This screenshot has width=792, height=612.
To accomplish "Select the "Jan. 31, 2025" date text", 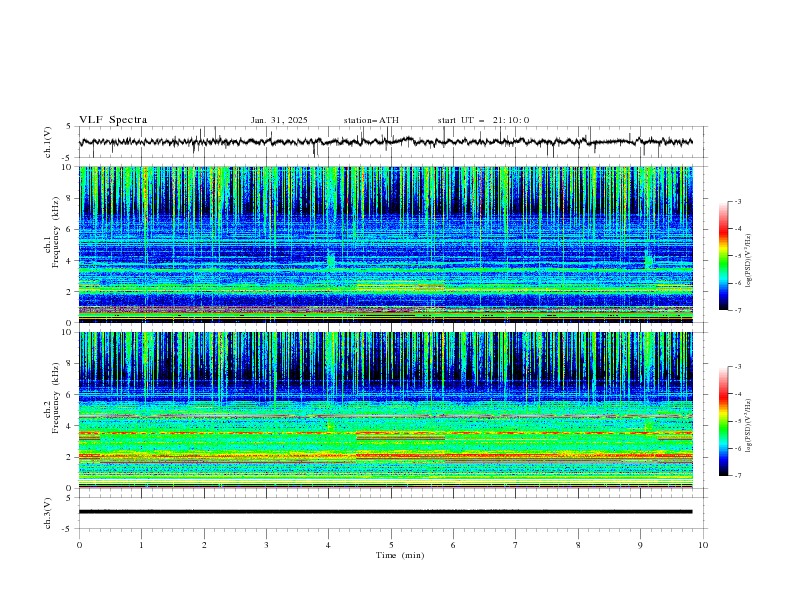I will [279, 120].
